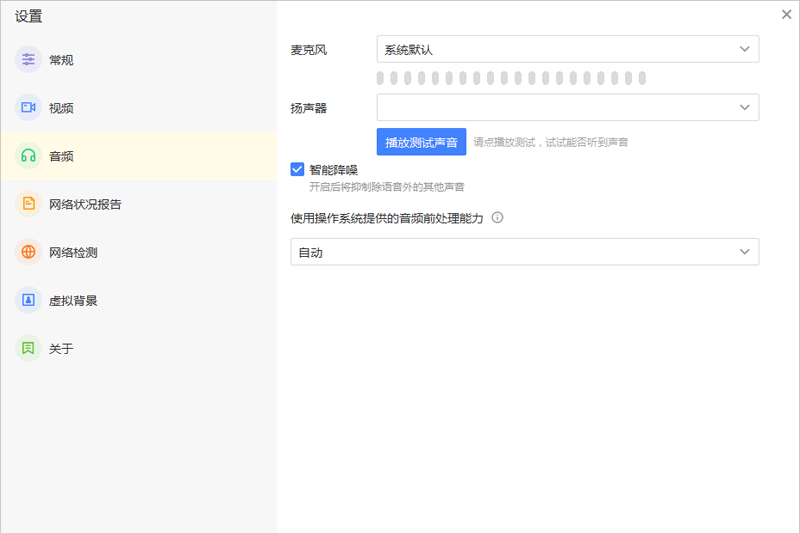Open the 麦克风 系统默认 dropdown
Image resolution: width=800 pixels, height=533 pixels.
pyautogui.click(x=567, y=49)
